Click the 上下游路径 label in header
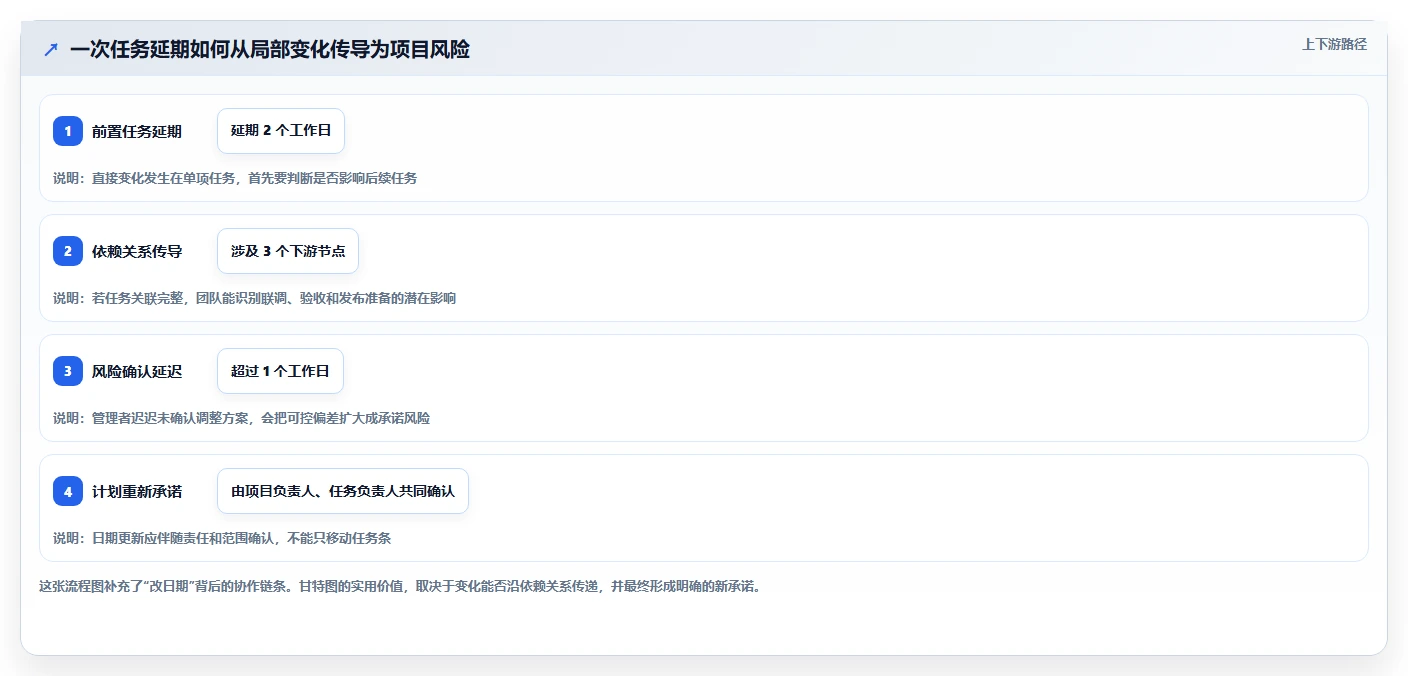This screenshot has height=676, width=1408. 1334,44
